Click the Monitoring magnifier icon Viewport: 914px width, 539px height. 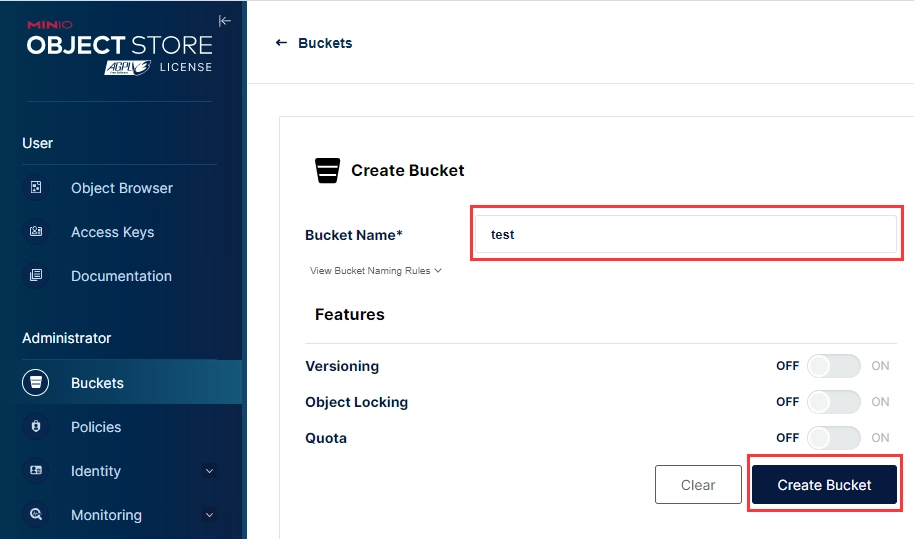tap(36, 515)
